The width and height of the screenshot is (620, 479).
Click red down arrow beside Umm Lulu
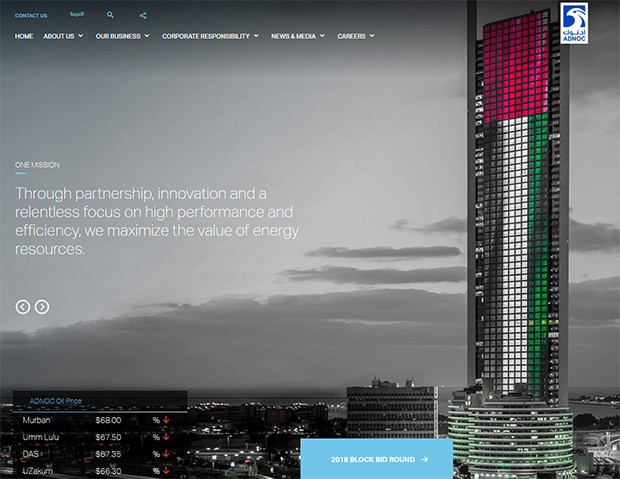pyautogui.click(x=166, y=437)
